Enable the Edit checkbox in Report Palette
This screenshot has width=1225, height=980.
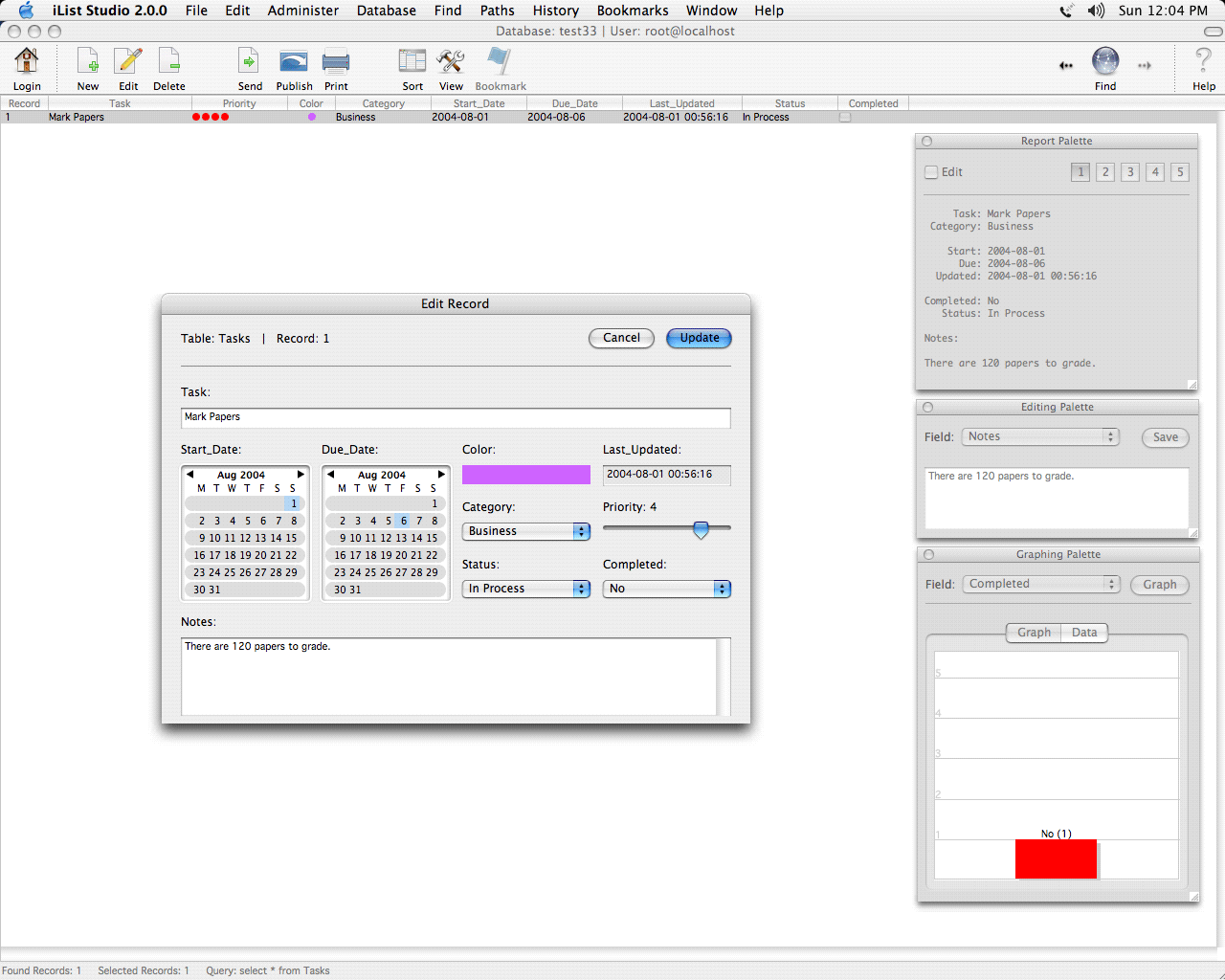[x=931, y=172]
